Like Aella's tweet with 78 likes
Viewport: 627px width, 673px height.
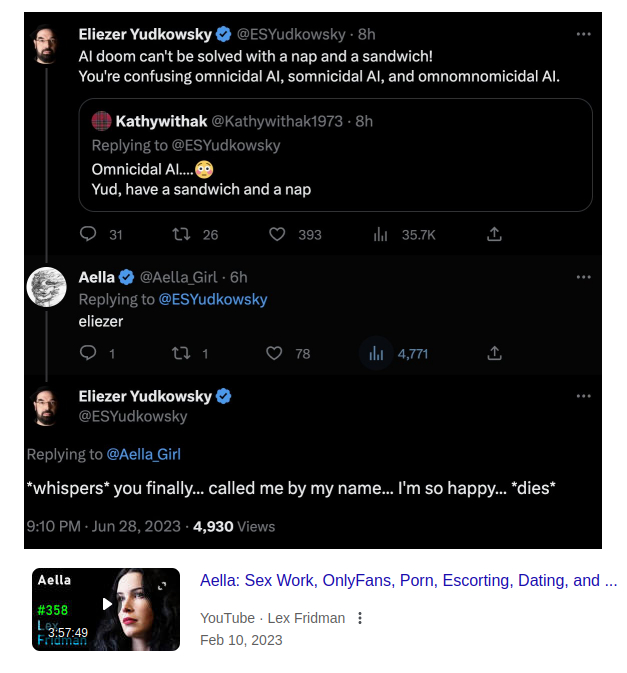pyautogui.click(x=274, y=353)
